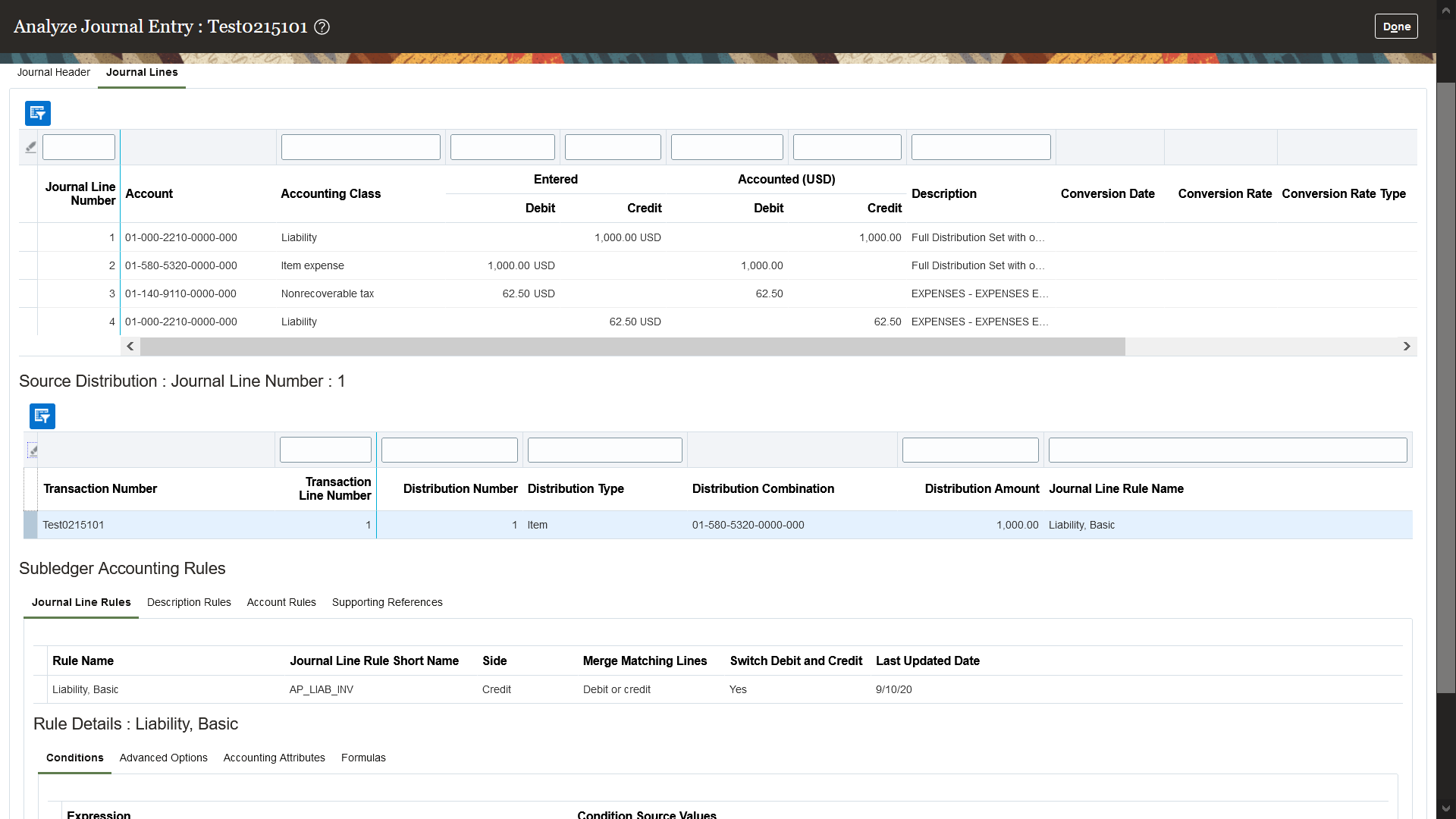Viewport: 1456px width, 819px height.
Task: Open the Account Rules tab
Action: point(281,603)
